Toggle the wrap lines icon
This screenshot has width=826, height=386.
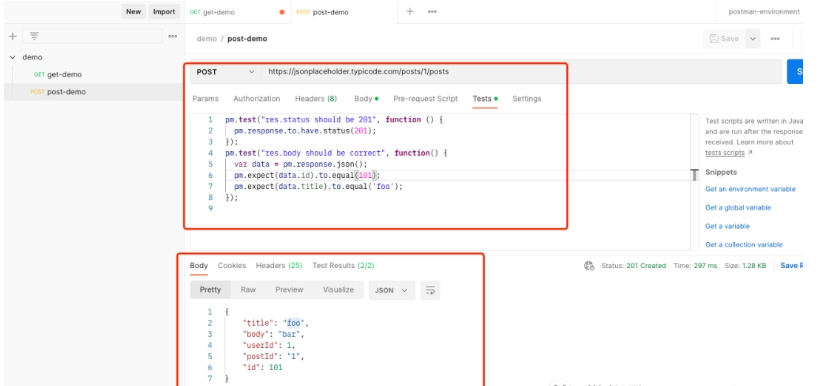coord(430,290)
